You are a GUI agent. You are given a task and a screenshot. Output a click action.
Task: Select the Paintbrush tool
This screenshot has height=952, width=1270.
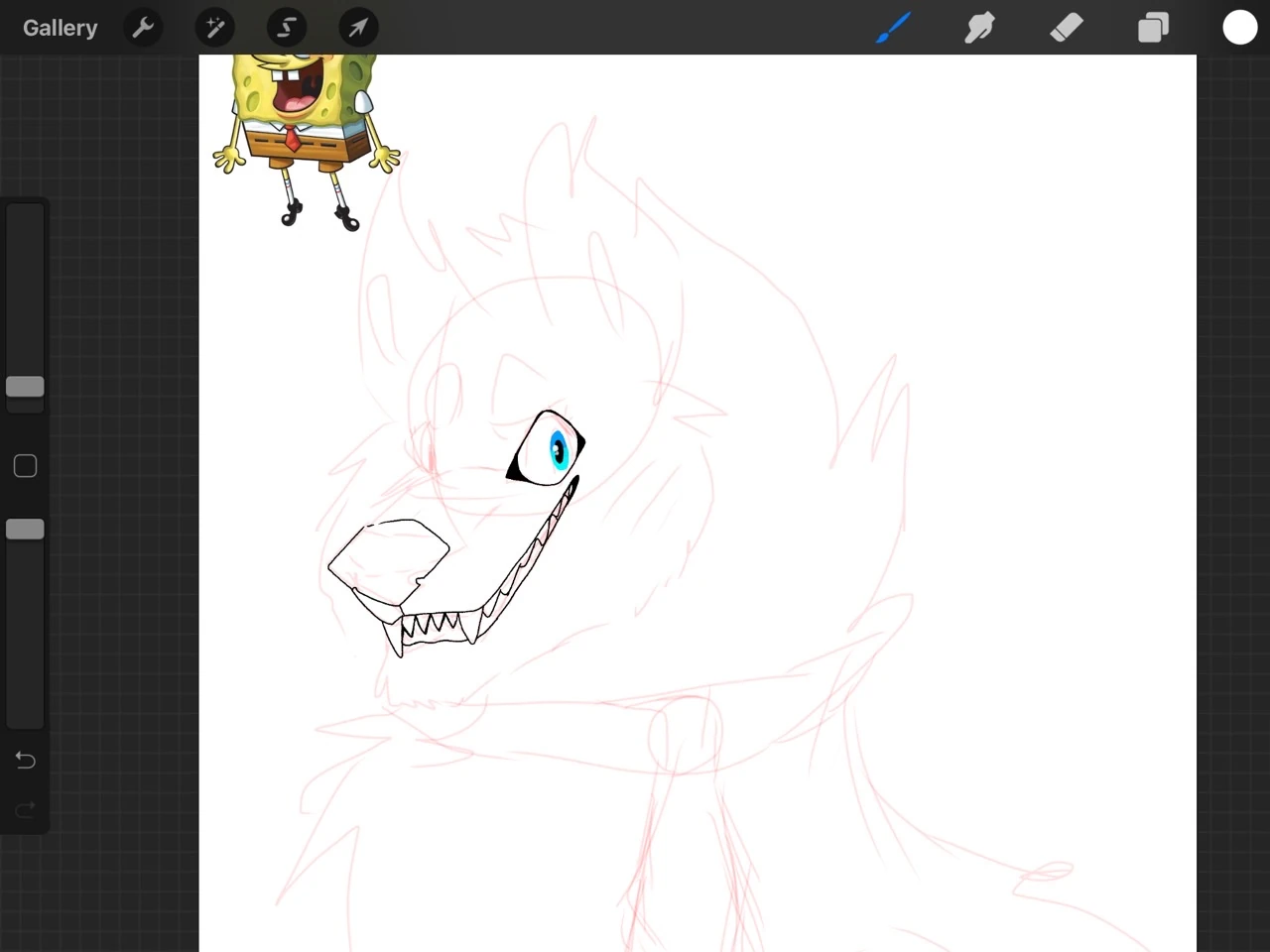892,27
